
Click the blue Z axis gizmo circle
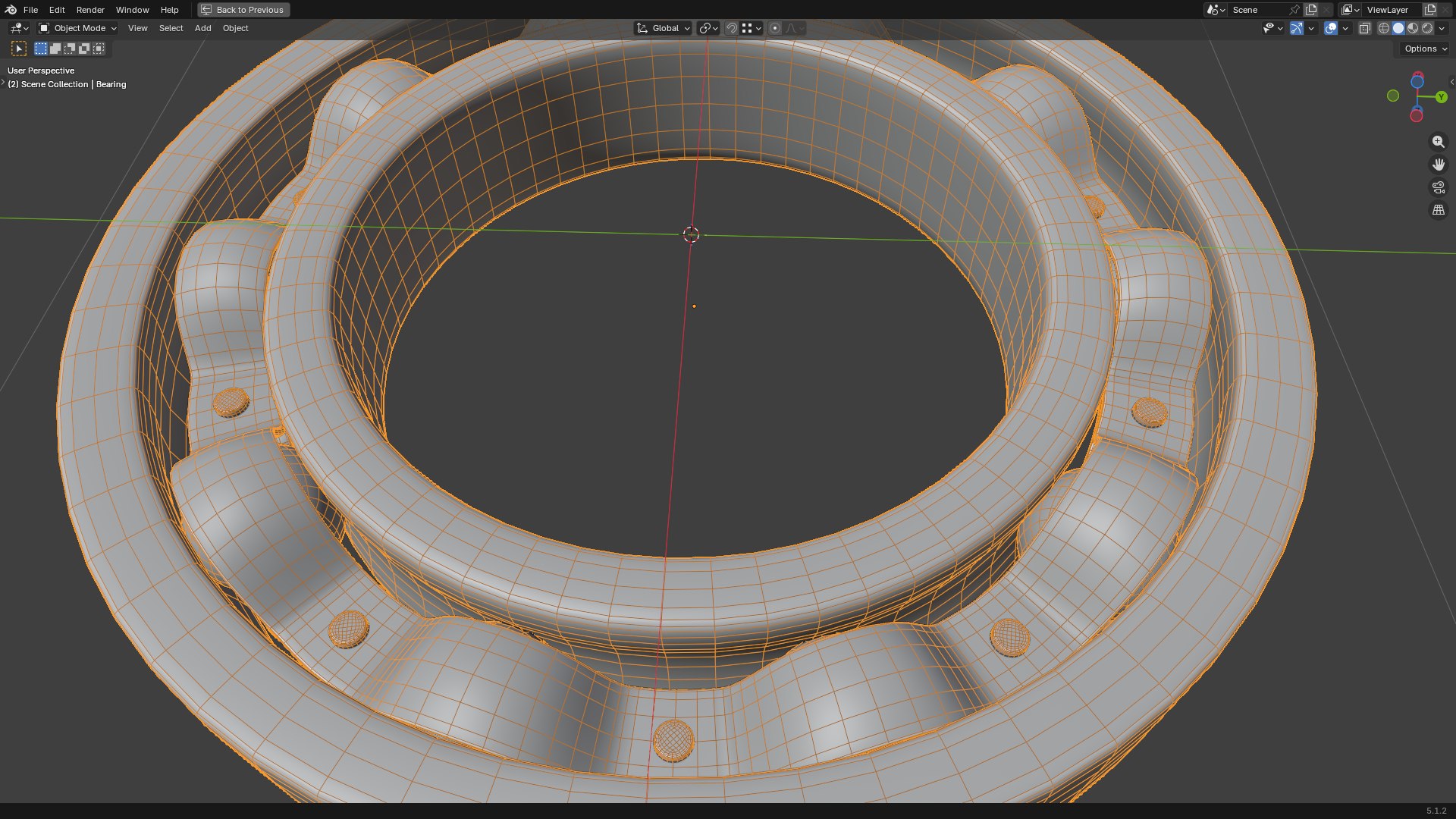coord(1417,82)
